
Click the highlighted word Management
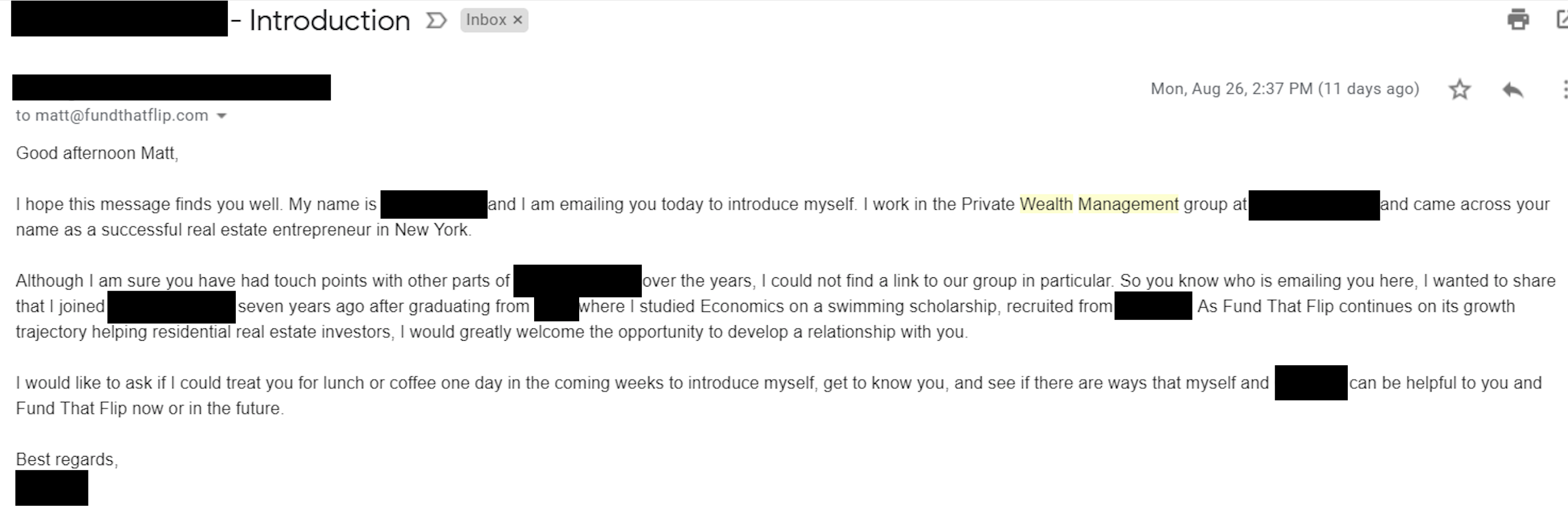coord(1128,204)
